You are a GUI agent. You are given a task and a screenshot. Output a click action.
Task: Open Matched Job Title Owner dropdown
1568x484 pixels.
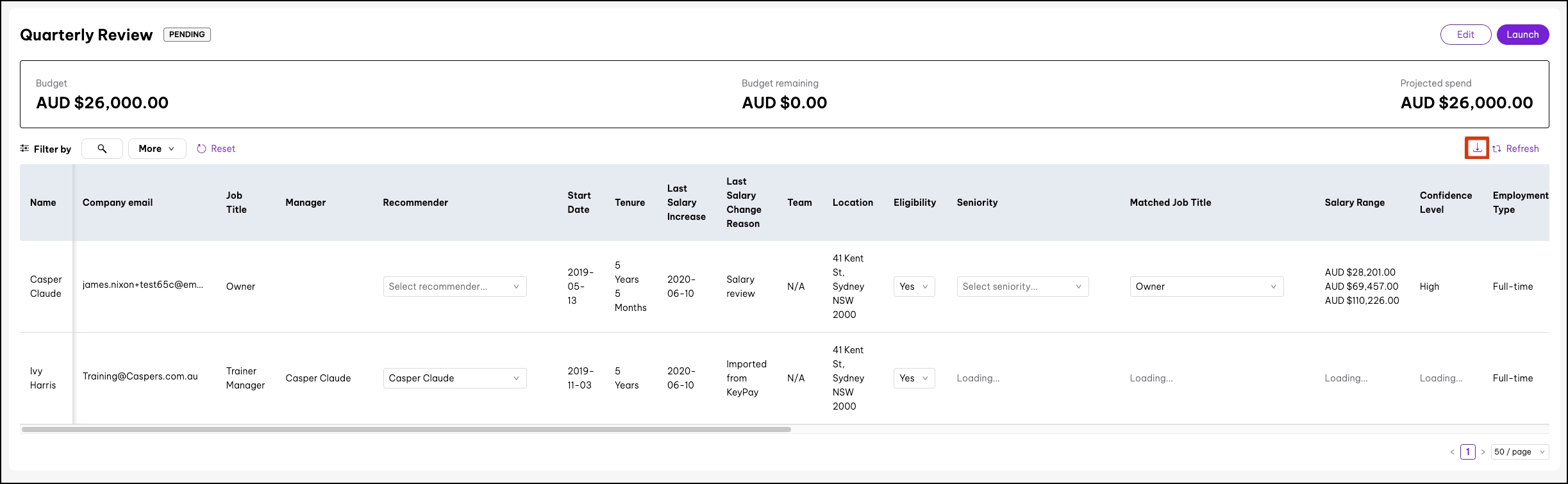1206,287
